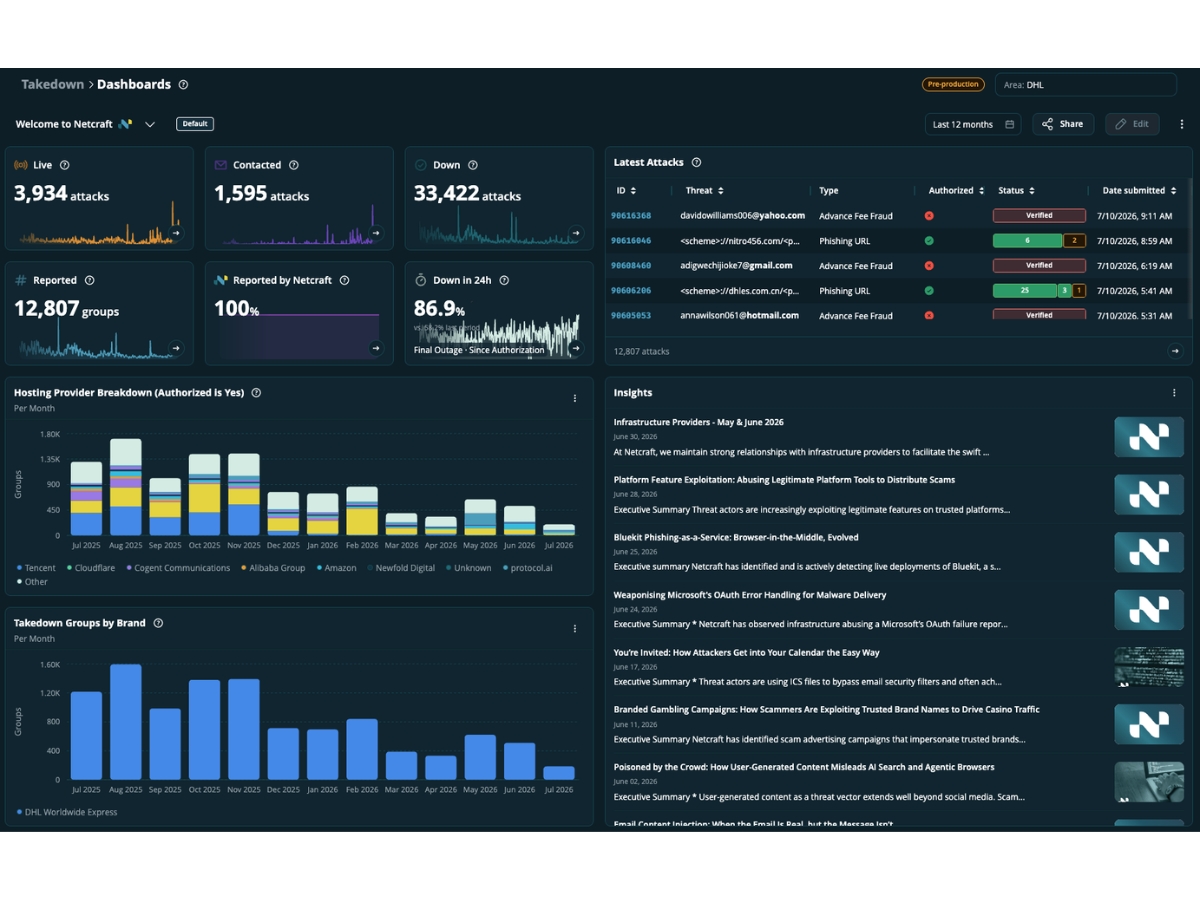Open attack ID 90616368

[x=632, y=216]
